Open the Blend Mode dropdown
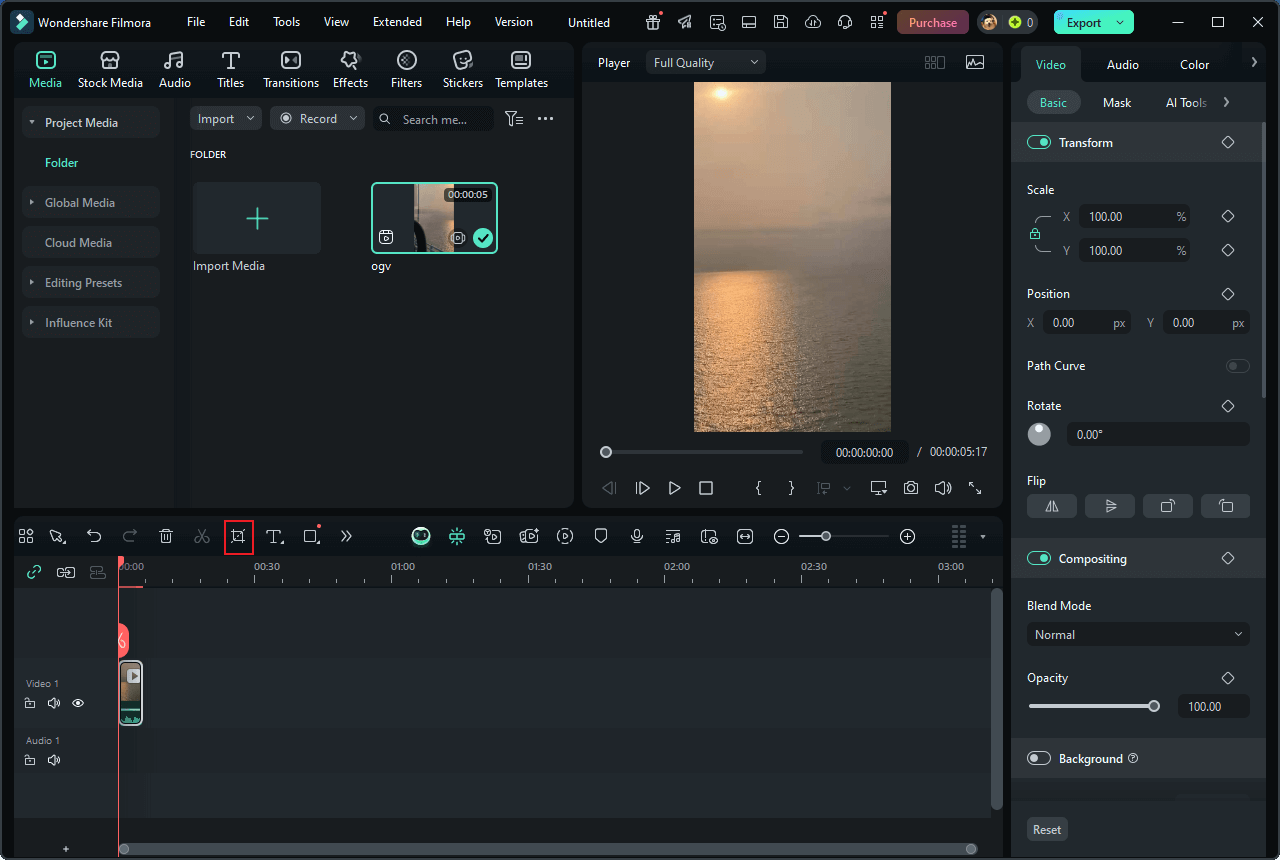Image resolution: width=1280 pixels, height=860 pixels. [x=1138, y=635]
